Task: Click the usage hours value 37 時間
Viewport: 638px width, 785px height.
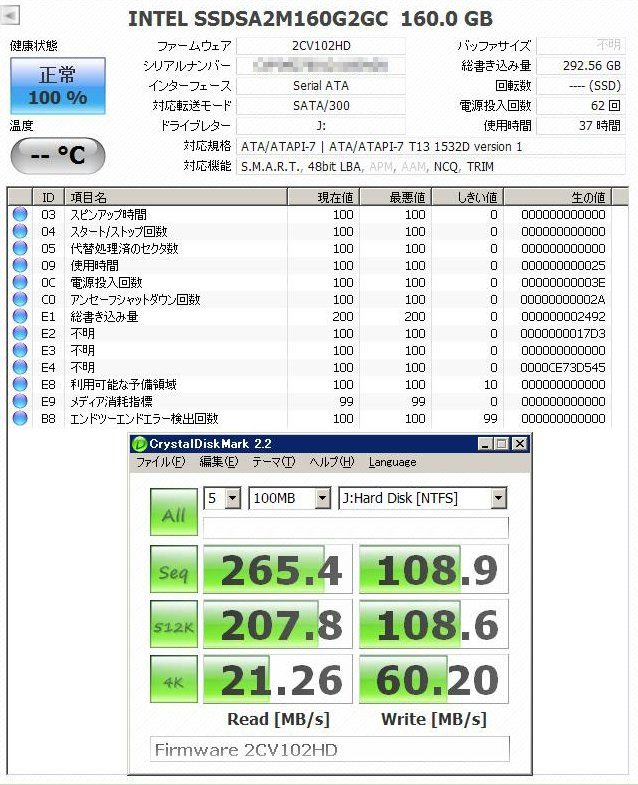Action: (581, 126)
